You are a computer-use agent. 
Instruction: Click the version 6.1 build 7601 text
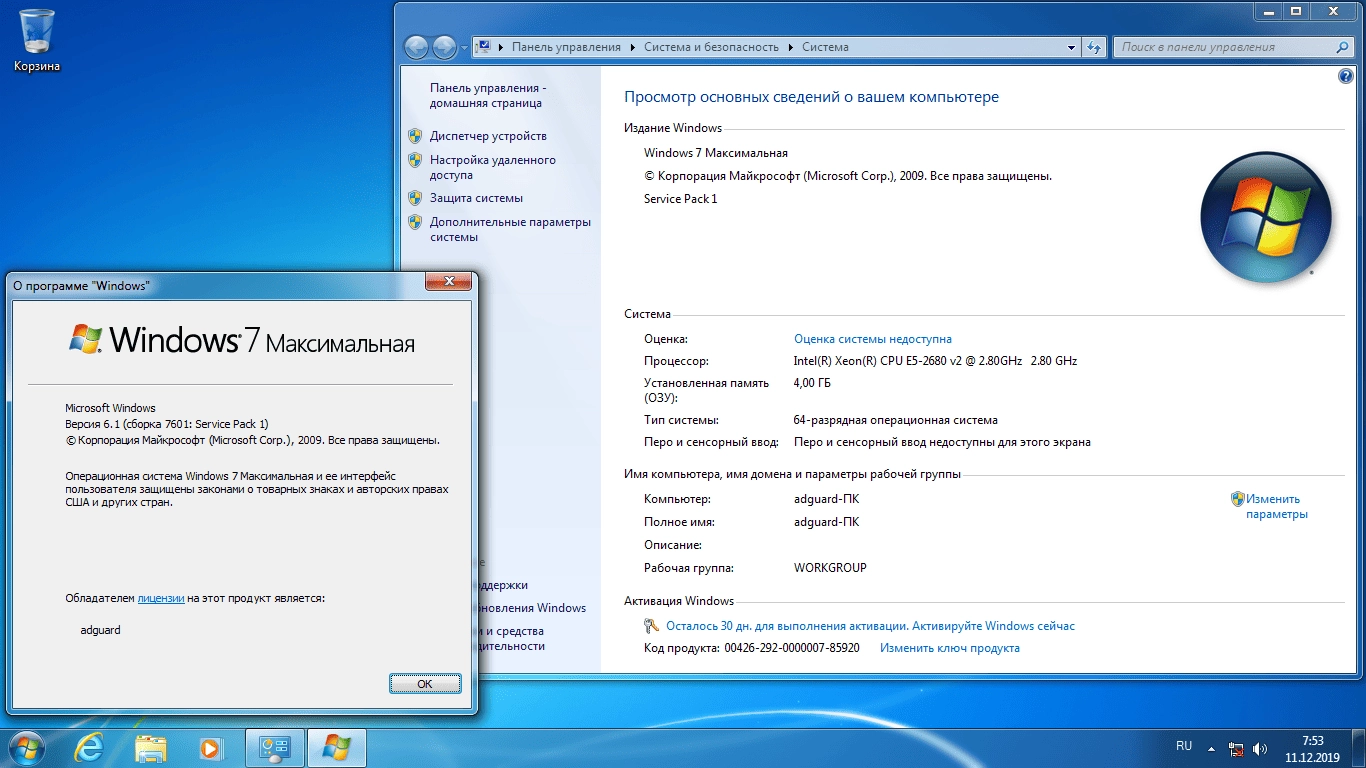[x=166, y=424]
